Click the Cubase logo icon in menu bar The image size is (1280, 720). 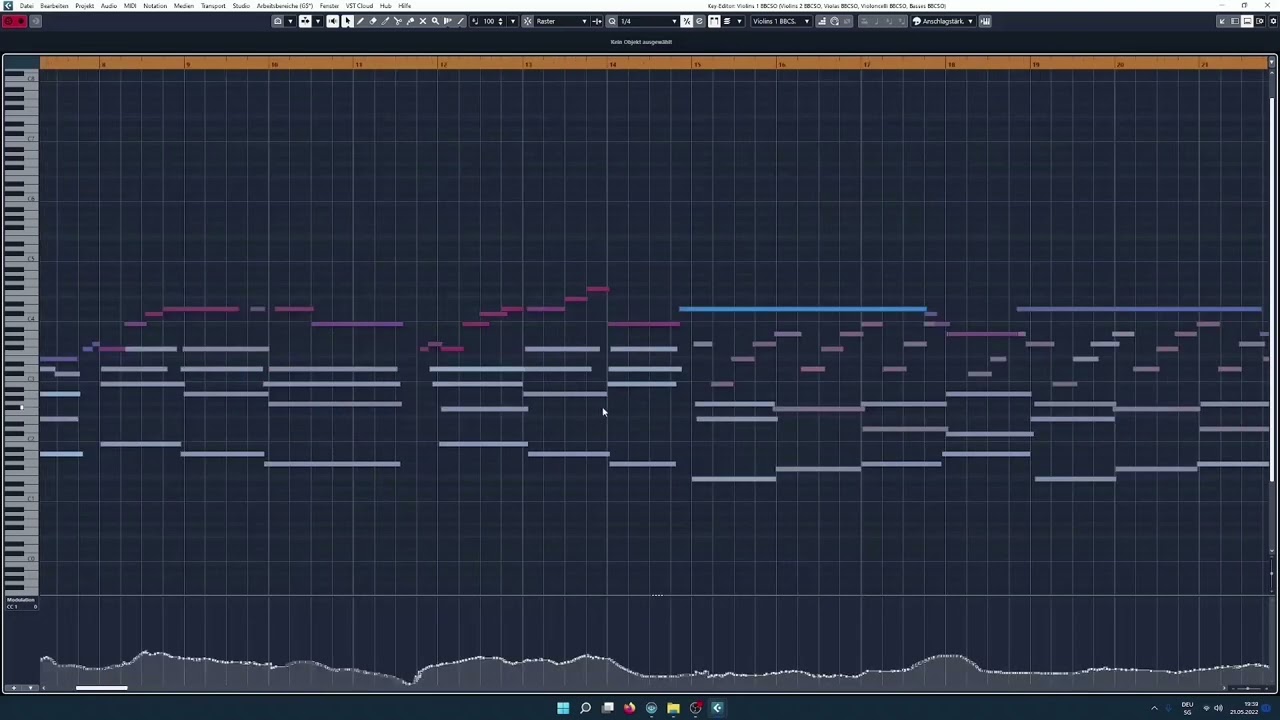pyautogui.click(x=9, y=6)
